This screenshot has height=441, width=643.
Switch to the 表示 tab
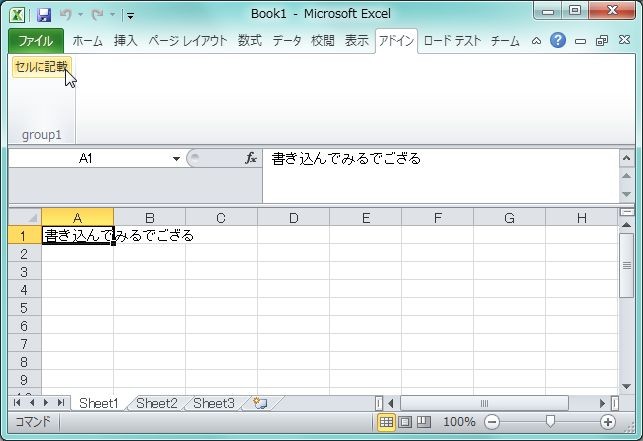(356, 41)
